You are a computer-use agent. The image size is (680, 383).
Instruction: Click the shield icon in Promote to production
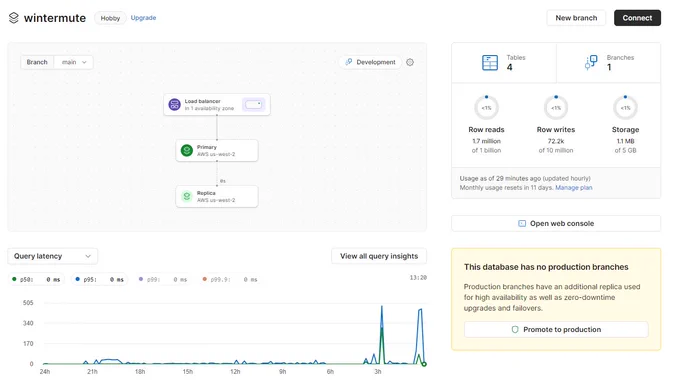[x=515, y=330]
